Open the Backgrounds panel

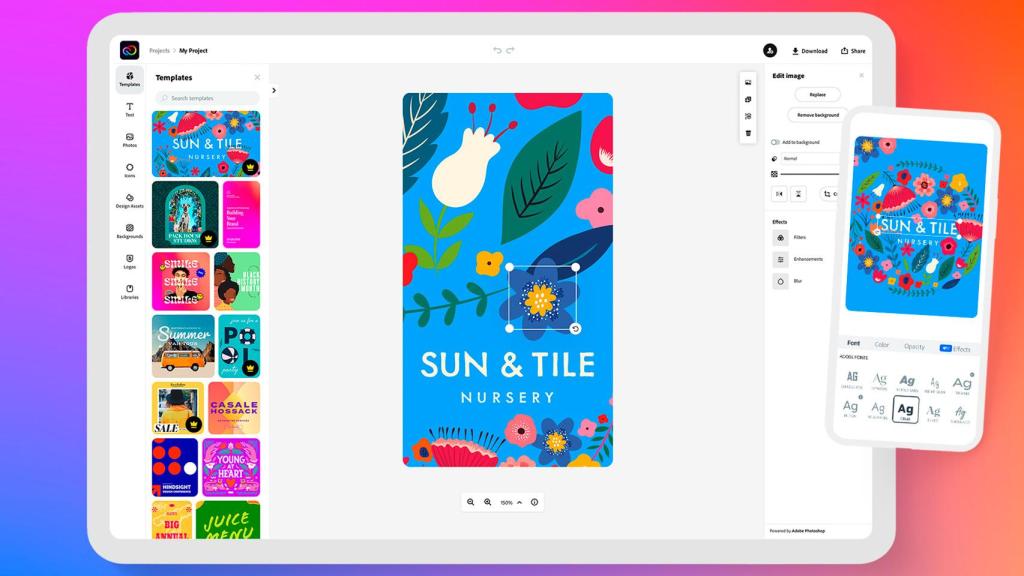[130, 231]
